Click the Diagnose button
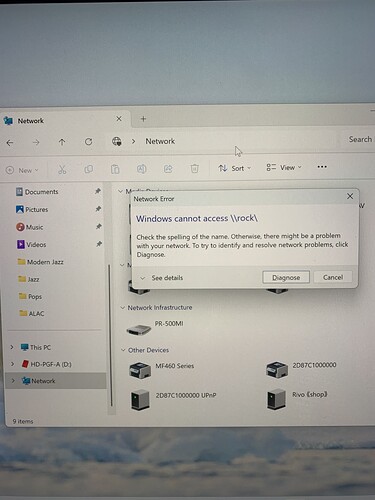This screenshot has height=500, width=375. click(286, 277)
